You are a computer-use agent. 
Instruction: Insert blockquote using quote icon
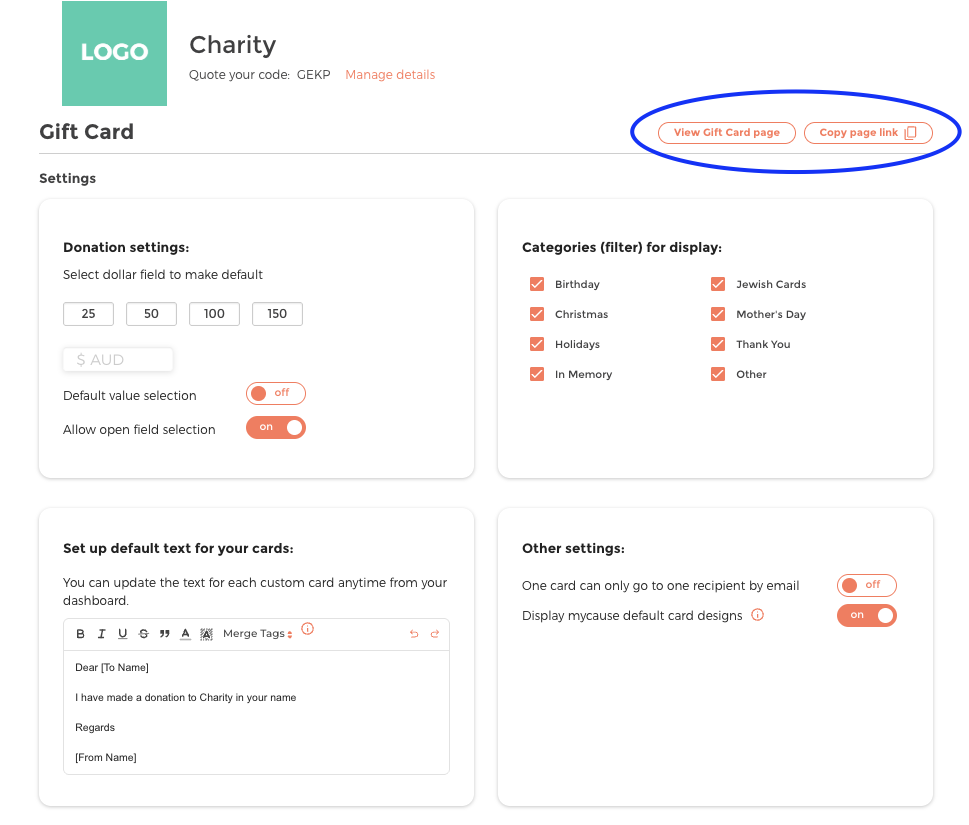coord(164,633)
